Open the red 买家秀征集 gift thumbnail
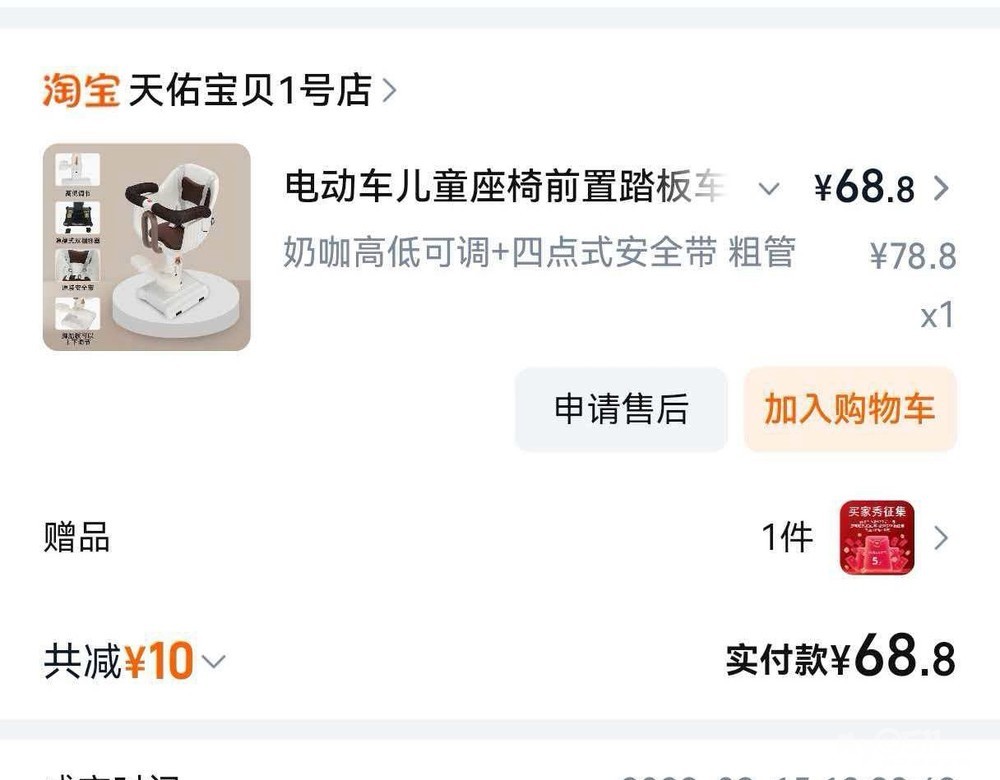The width and height of the screenshot is (1000, 780). (x=877, y=538)
